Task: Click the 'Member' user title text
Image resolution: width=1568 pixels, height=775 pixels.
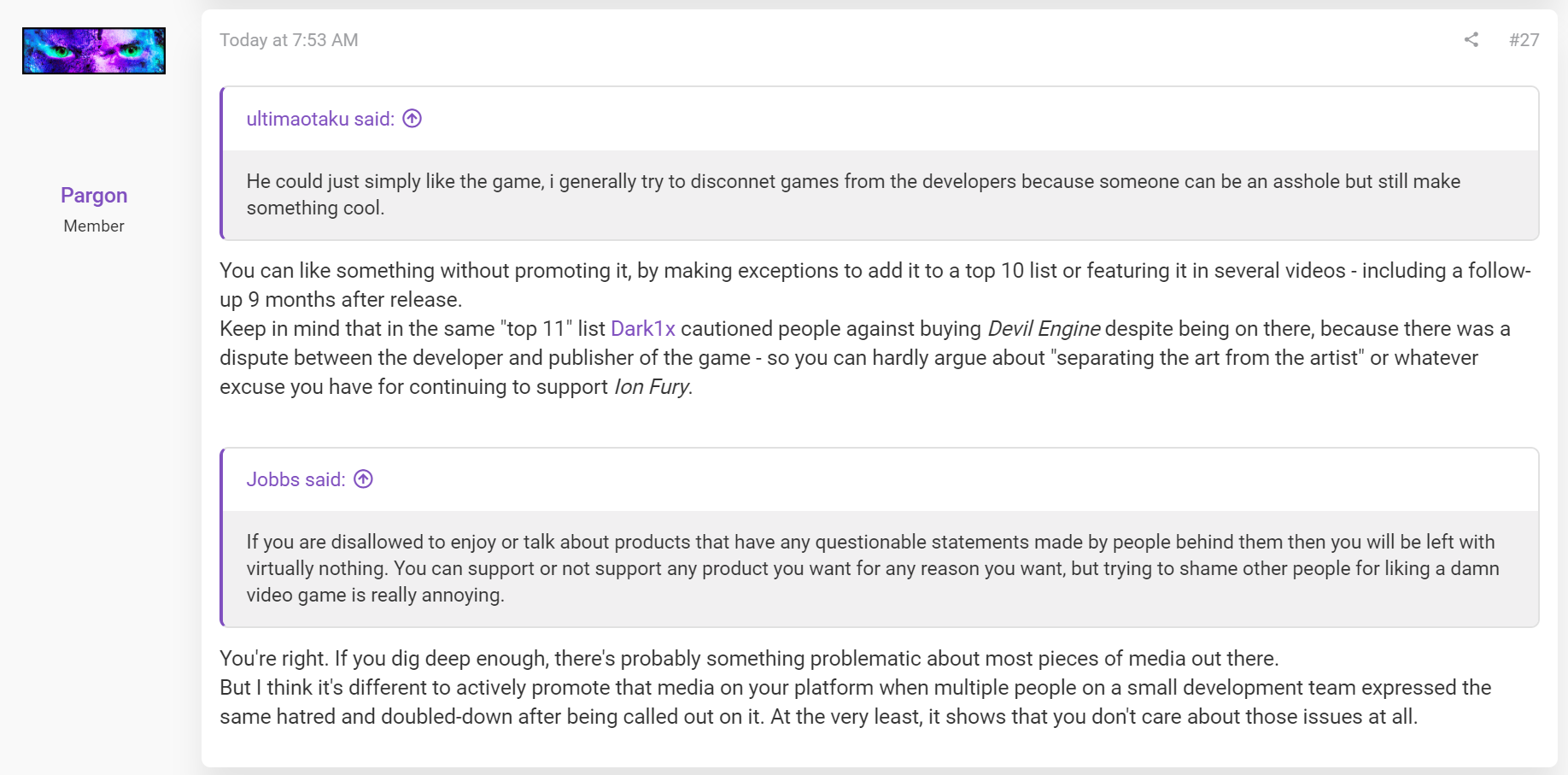Action: click(x=94, y=226)
